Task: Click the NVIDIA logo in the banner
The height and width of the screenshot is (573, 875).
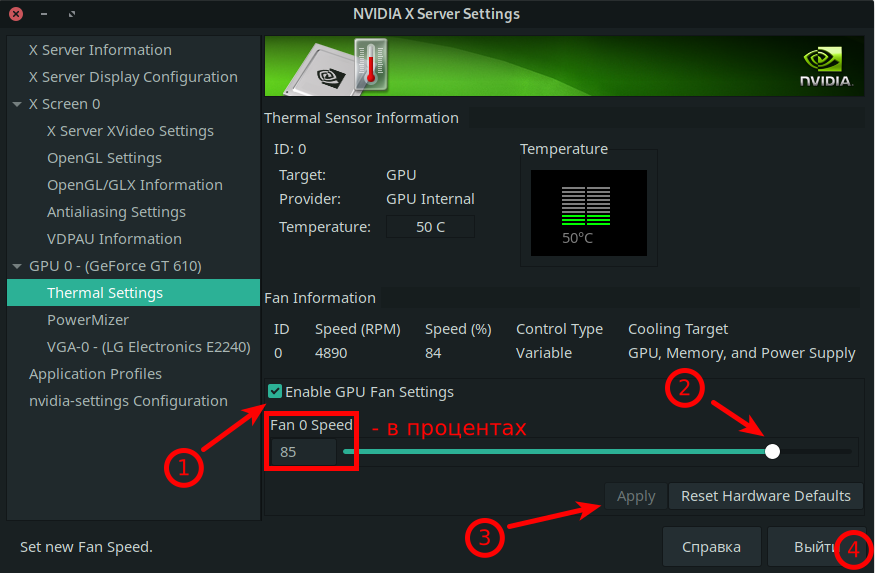Action: [x=826, y=67]
